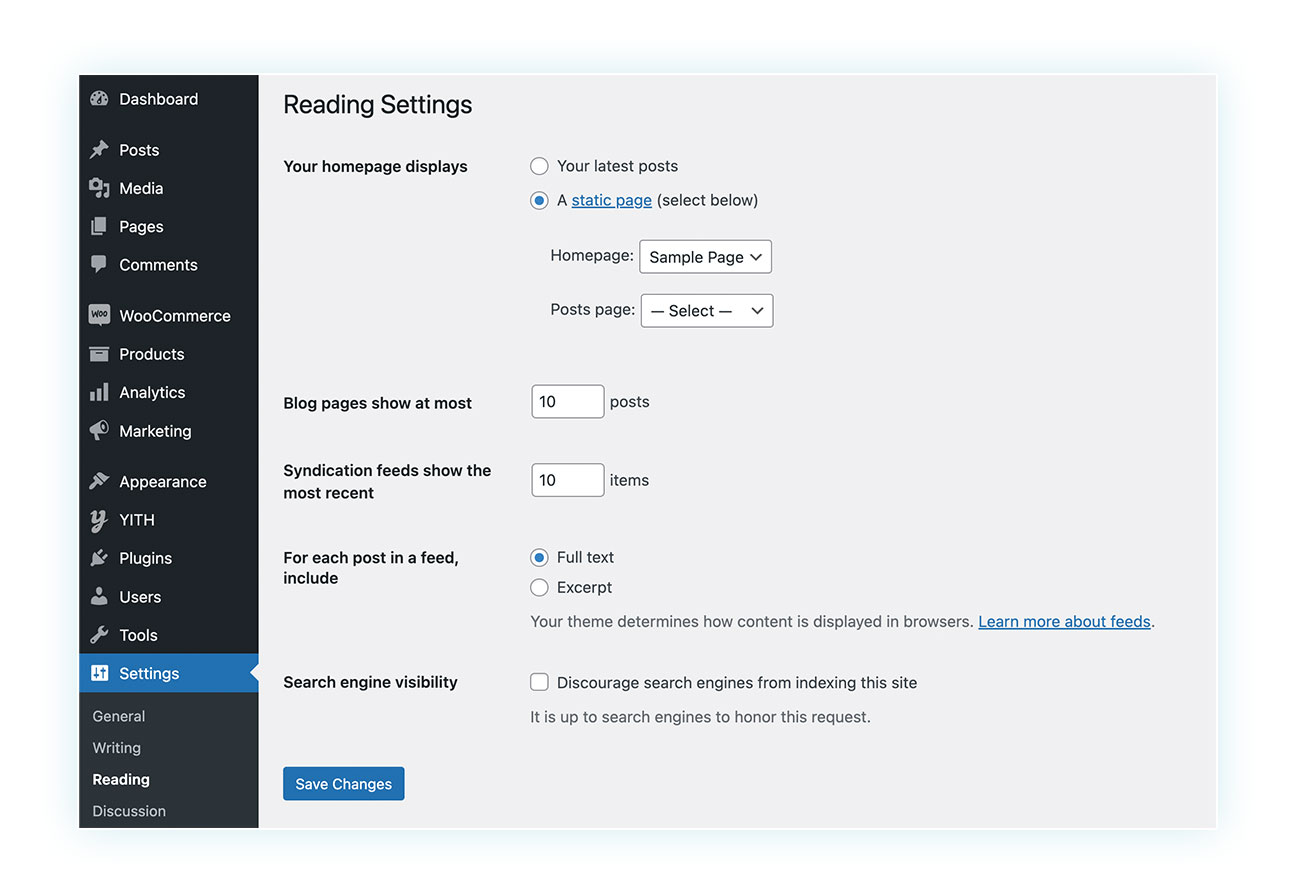Click the Media library icon
Image resolution: width=1300 pixels, height=891 pixels.
click(99, 188)
